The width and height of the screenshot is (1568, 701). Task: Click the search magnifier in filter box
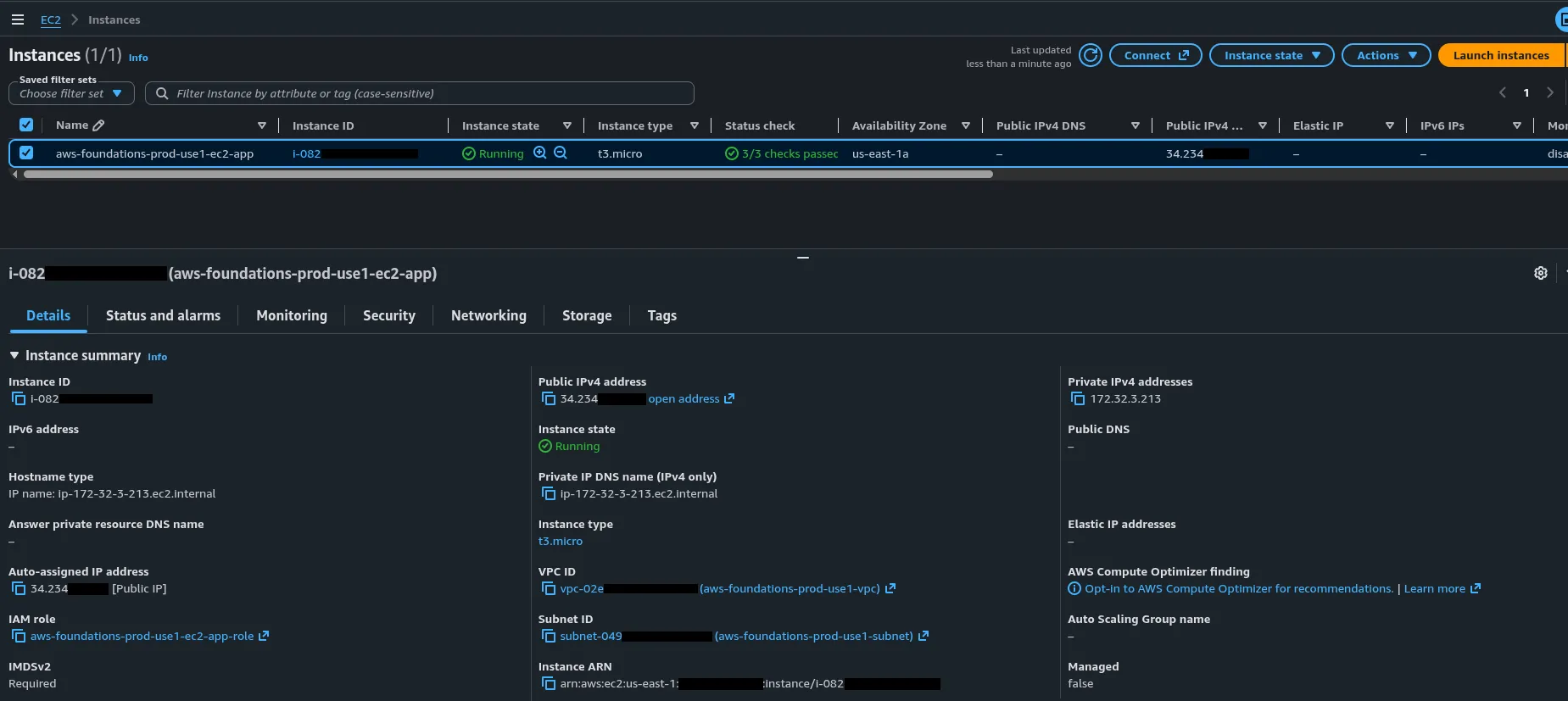(162, 93)
